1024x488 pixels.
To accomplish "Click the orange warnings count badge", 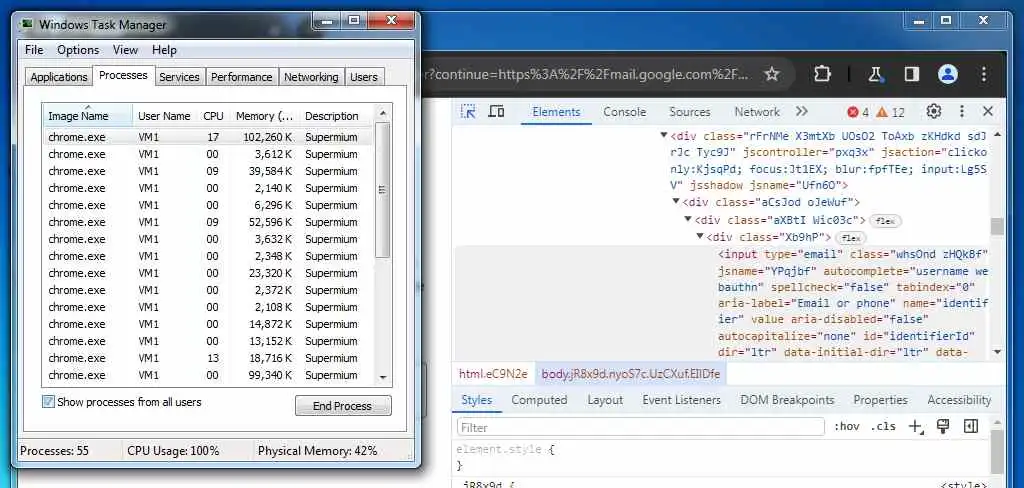I will click(x=891, y=112).
